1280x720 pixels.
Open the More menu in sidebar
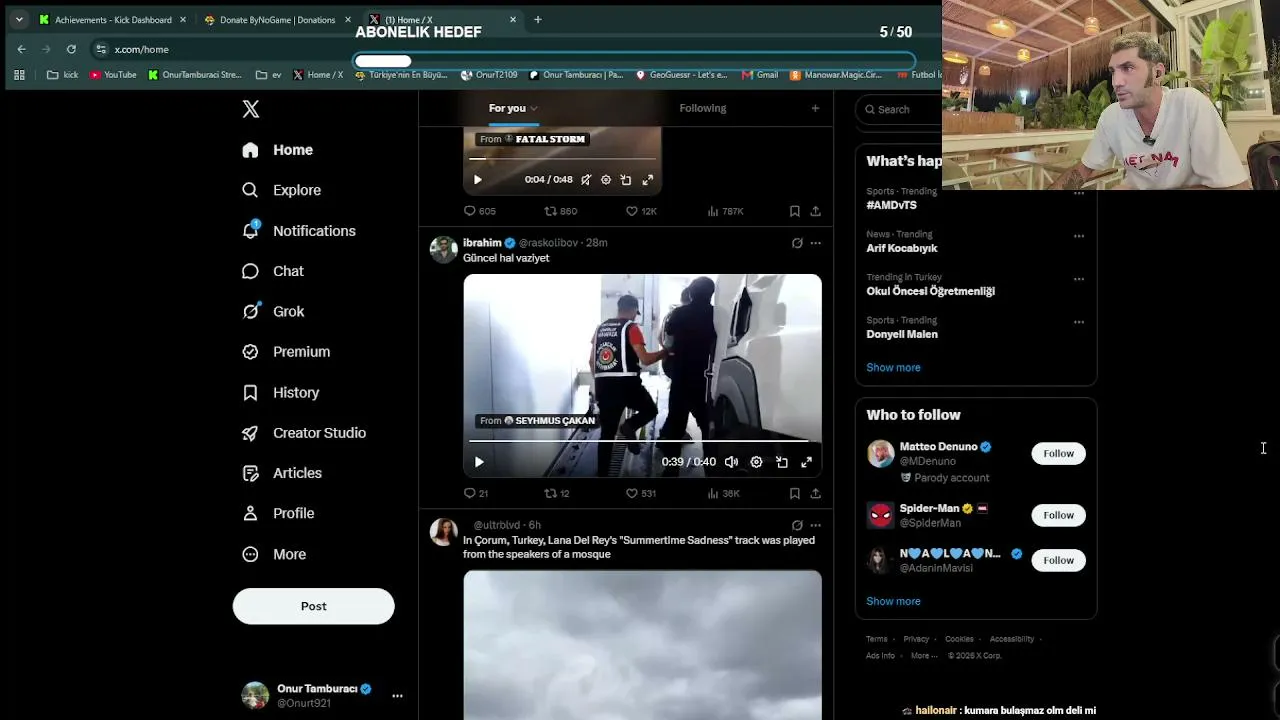click(274, 554)
